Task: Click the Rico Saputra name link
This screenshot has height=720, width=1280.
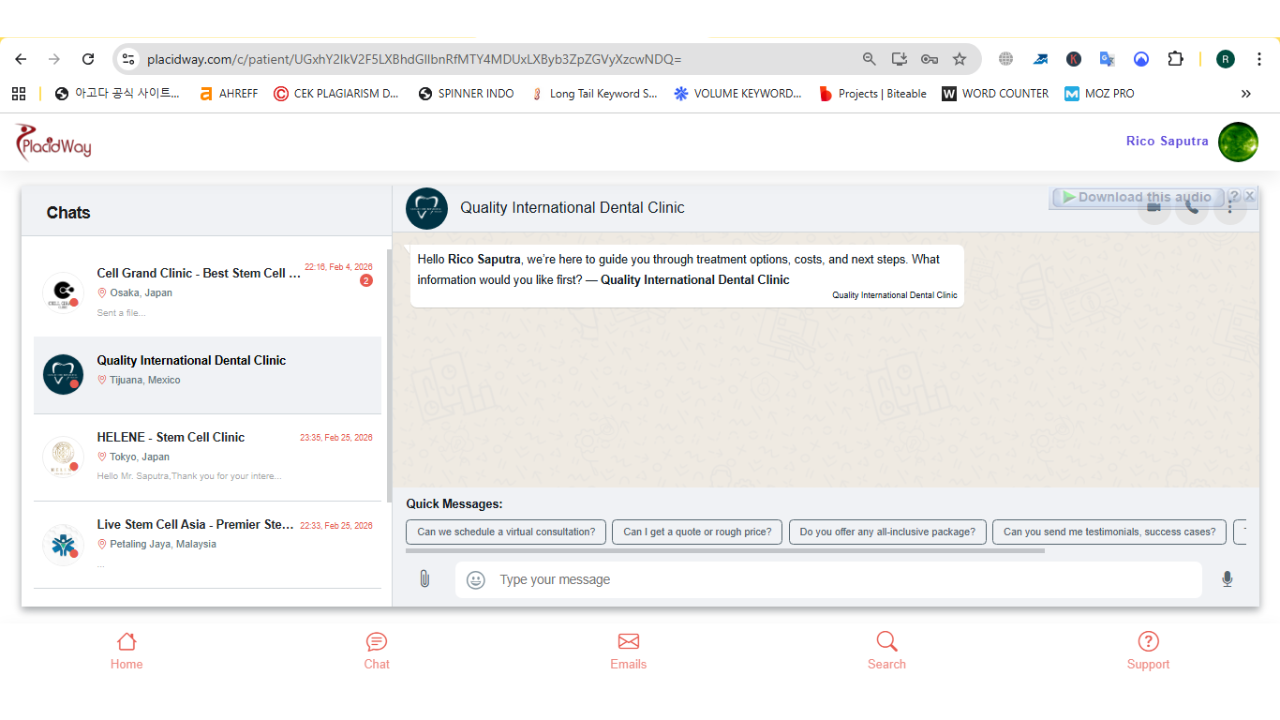Action: tap(1167, 141)
